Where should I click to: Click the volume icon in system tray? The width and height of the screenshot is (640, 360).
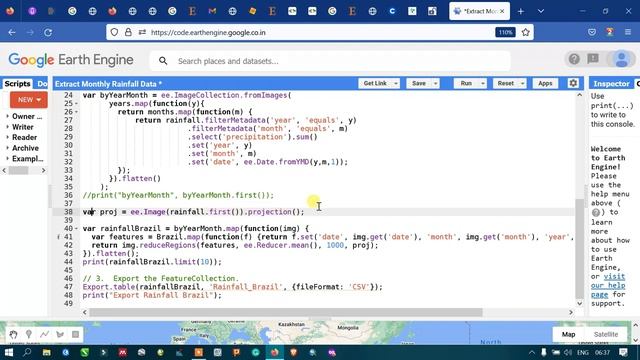pos(568,352)
